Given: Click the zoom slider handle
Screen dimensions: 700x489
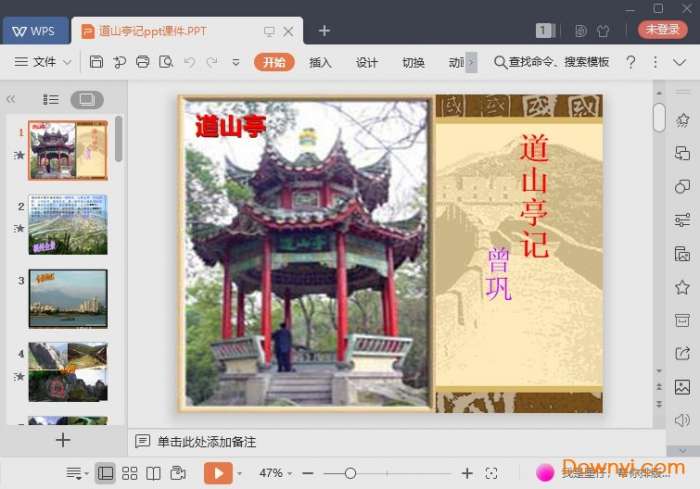Looking at the screenshot, I should (x=350, y=473).
